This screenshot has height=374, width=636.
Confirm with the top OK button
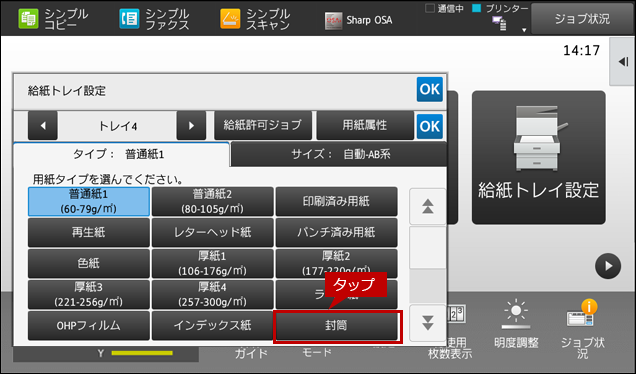point(430,89)
